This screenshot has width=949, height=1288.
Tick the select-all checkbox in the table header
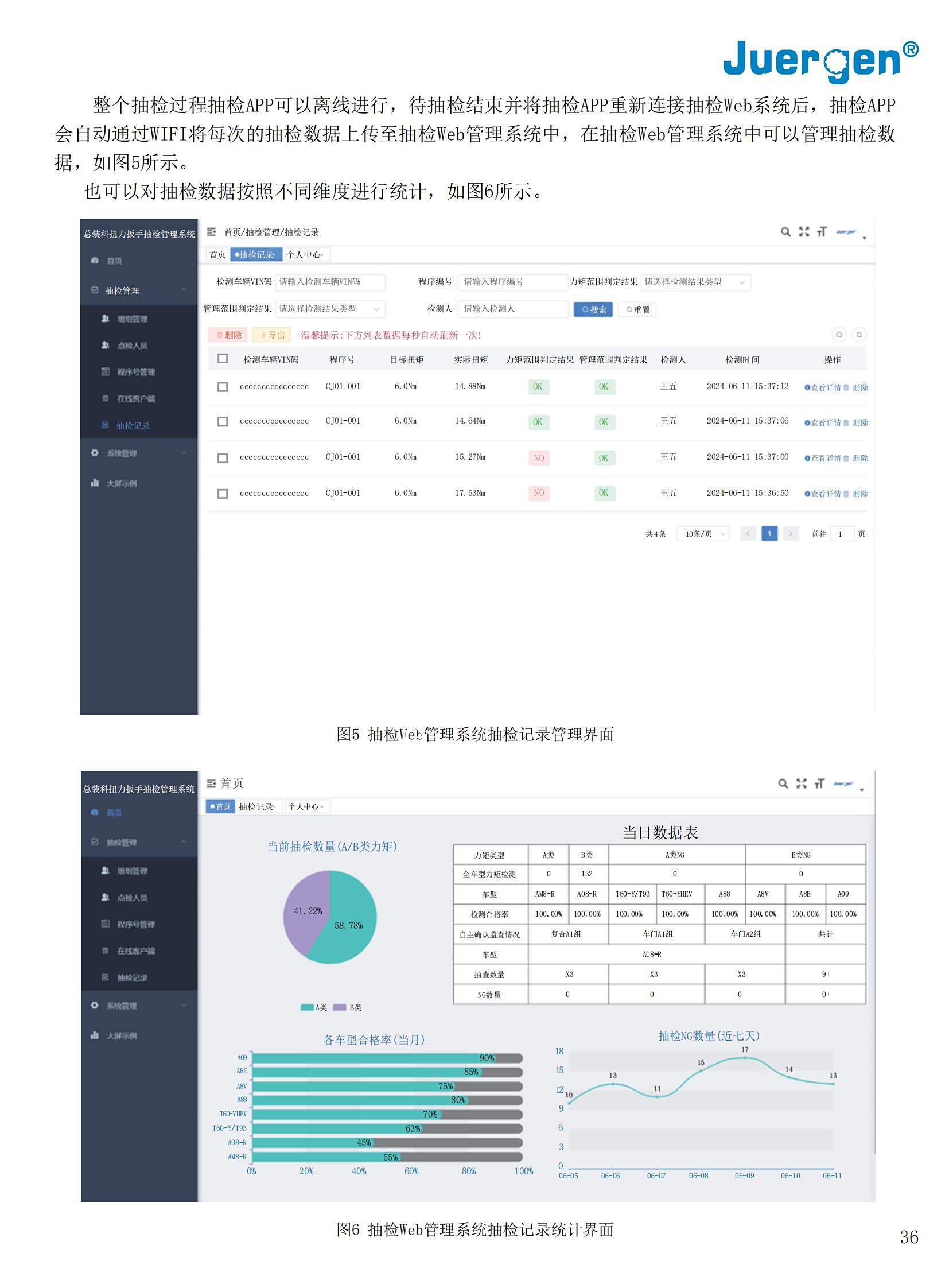coord(223,359)
